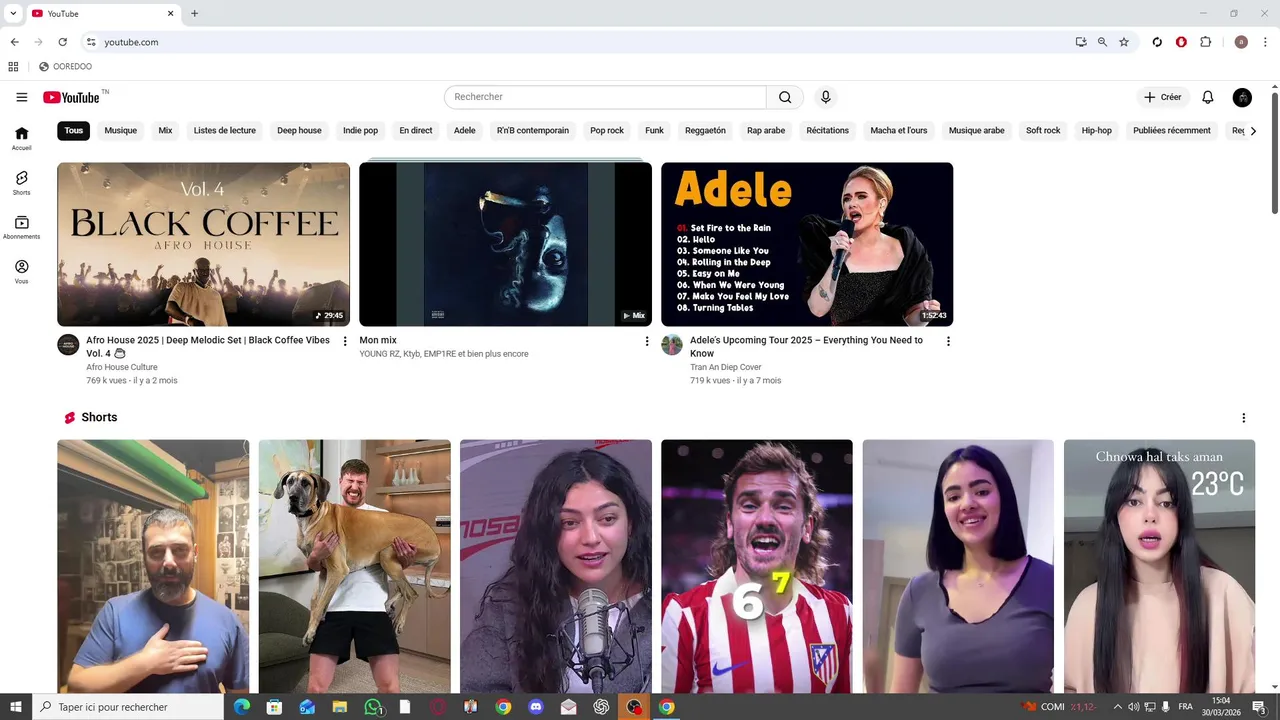Reload the page in Chrome

(x=62, y=42)
